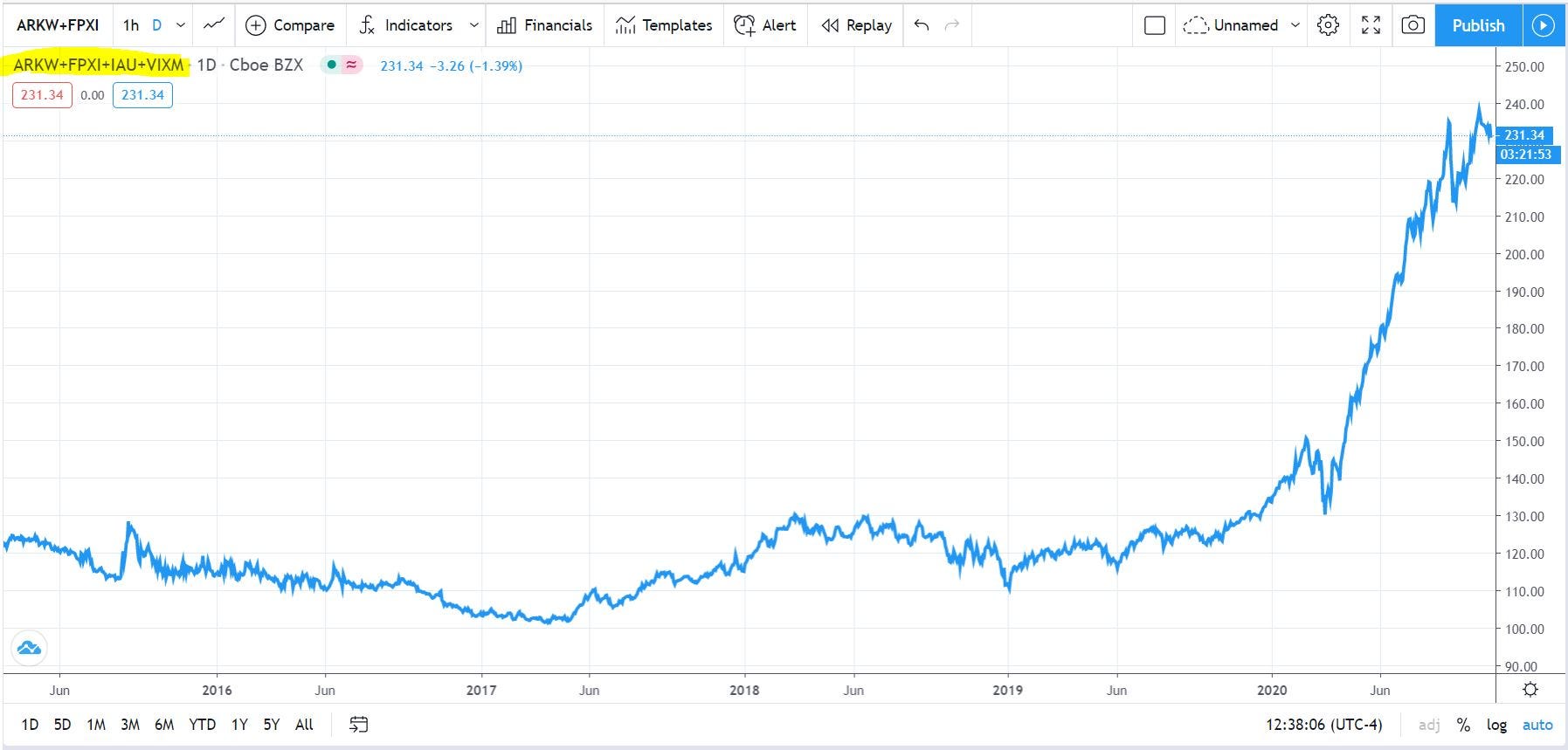Create a new Alert
Viewport: 1568px width, 750px height.
pos(765,25)
